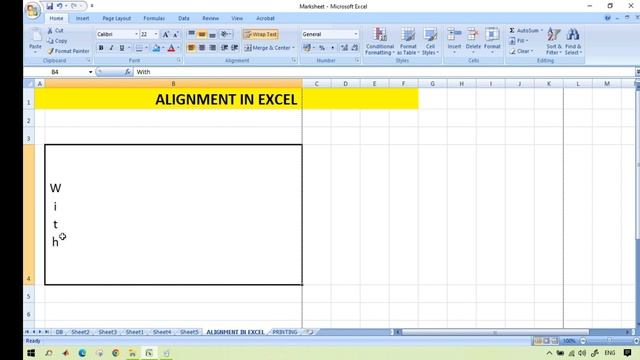Screen dimensions: 640x360
Task: Select the ALIGNMENT IN EXCEL title cell
Action: [x=173, y=99]
